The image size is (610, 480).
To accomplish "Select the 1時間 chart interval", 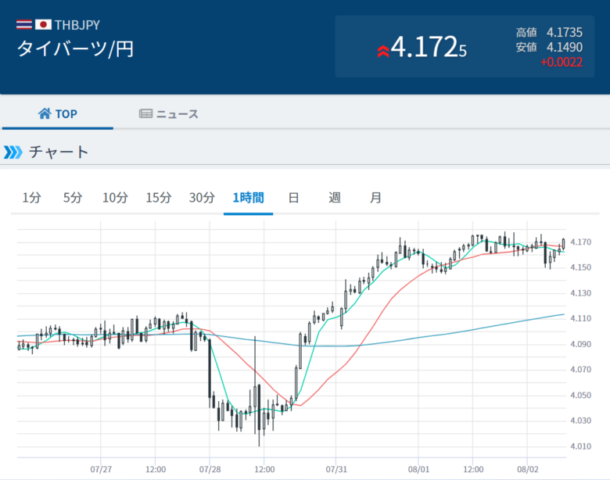I will coord(248,198).
